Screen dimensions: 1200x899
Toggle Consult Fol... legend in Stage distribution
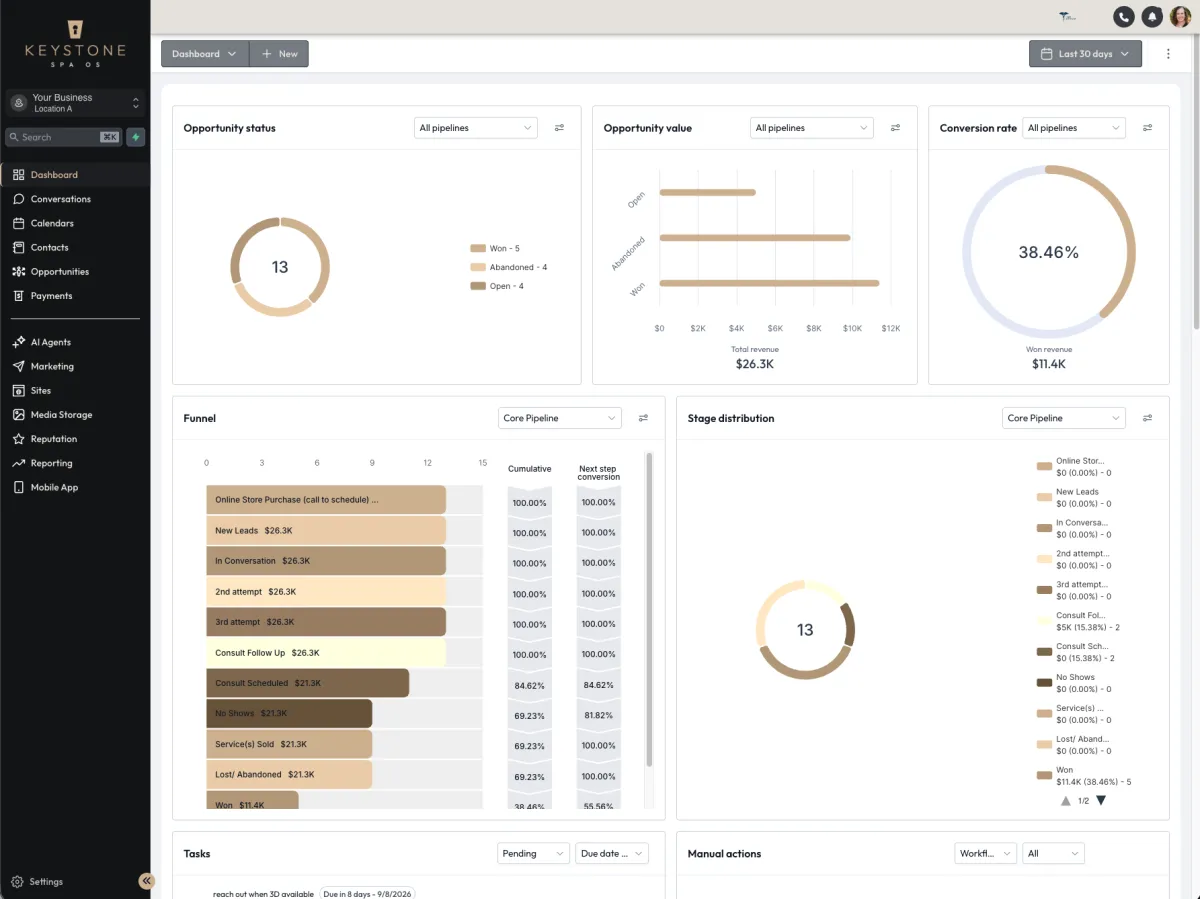point(1079,621)
